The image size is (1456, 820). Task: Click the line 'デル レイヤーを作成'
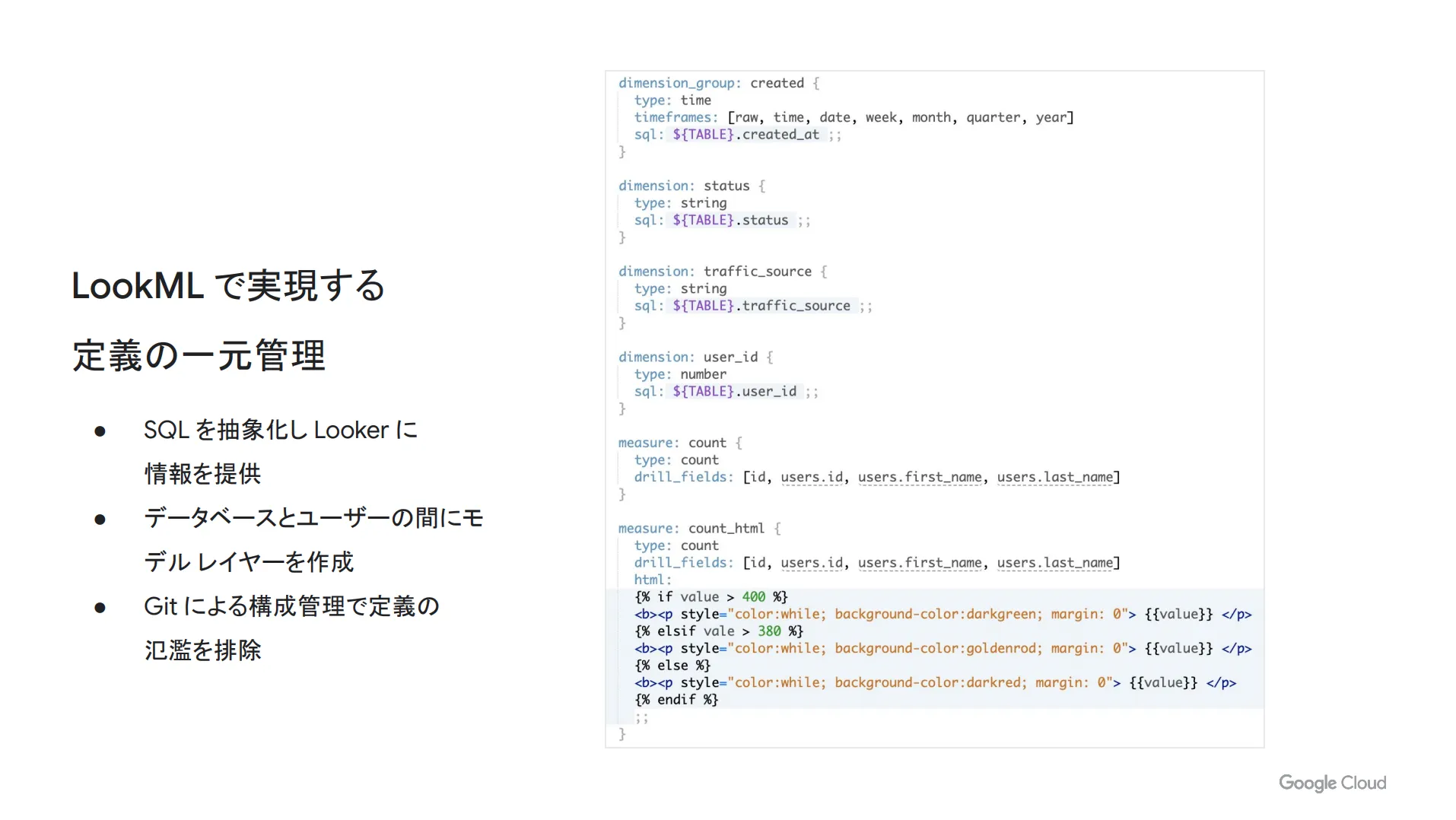249,562
